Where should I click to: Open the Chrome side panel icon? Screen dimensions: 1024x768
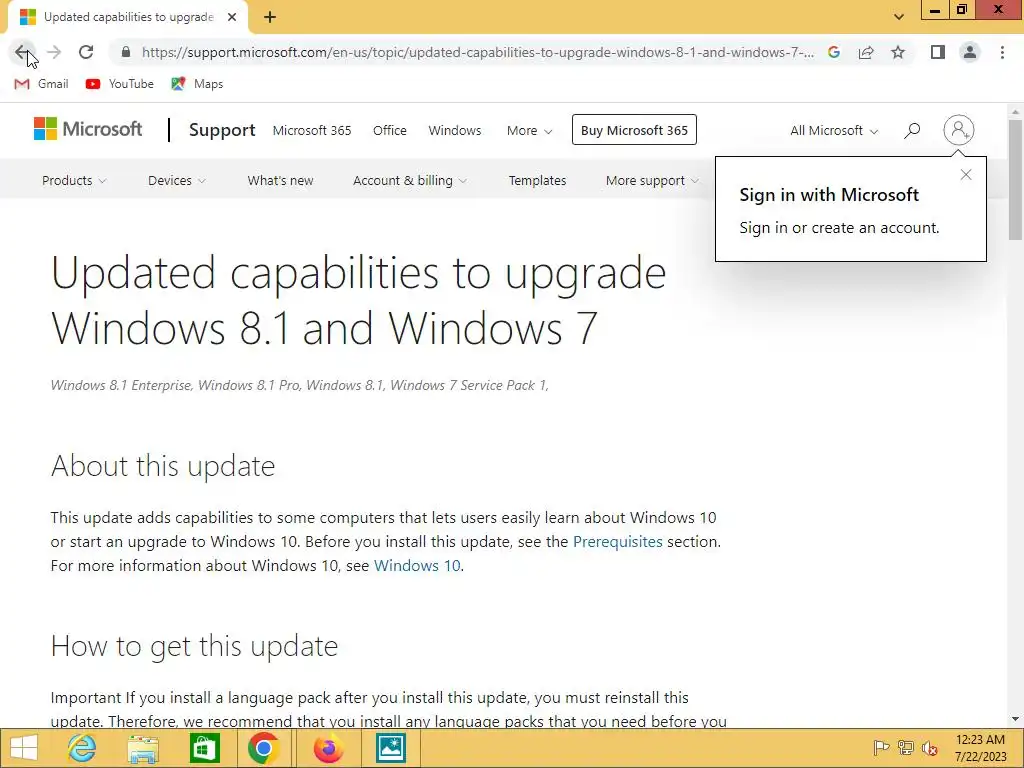tap(938, 52)
